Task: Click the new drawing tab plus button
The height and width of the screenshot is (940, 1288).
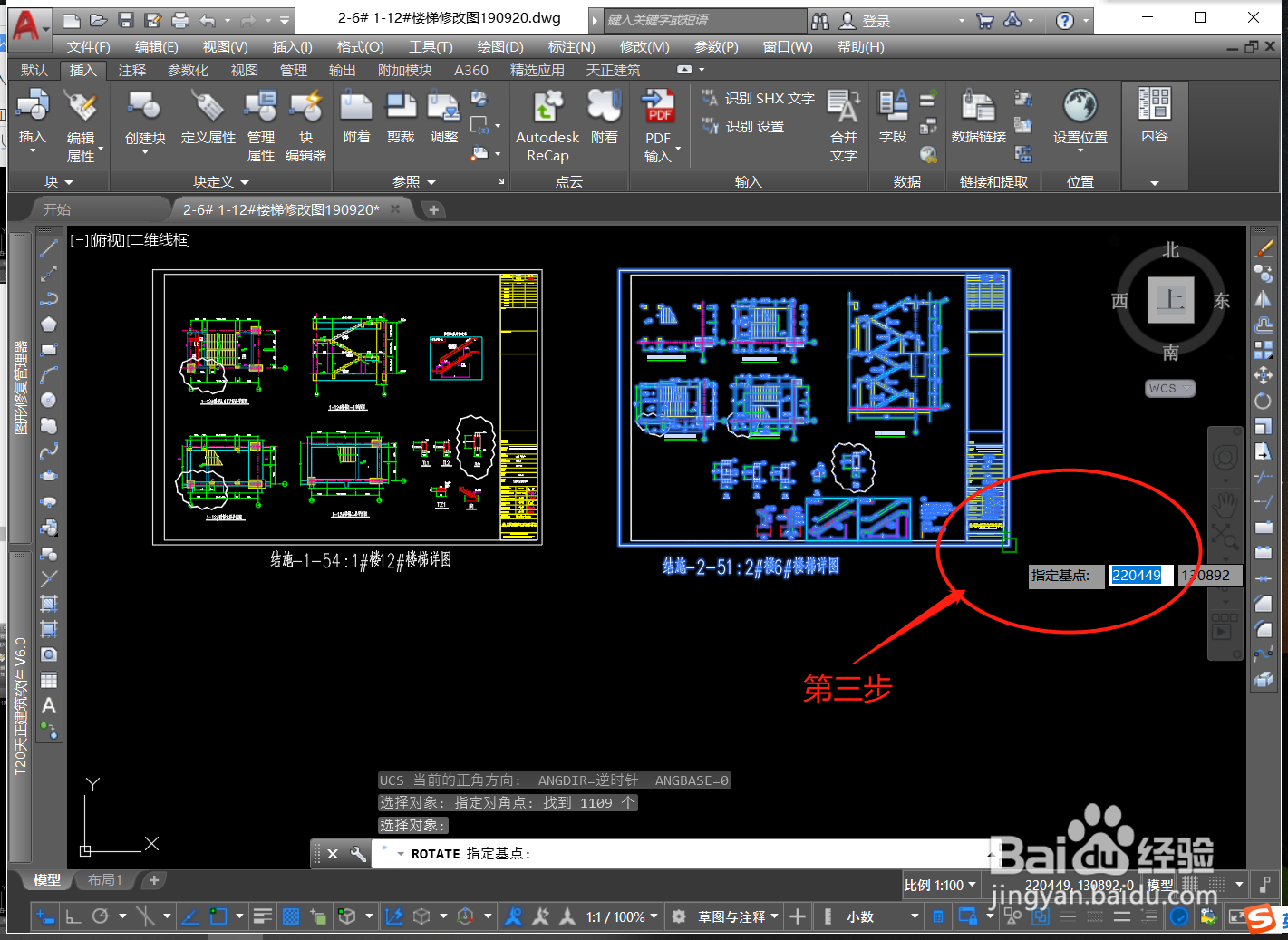Action: (434, 210)
